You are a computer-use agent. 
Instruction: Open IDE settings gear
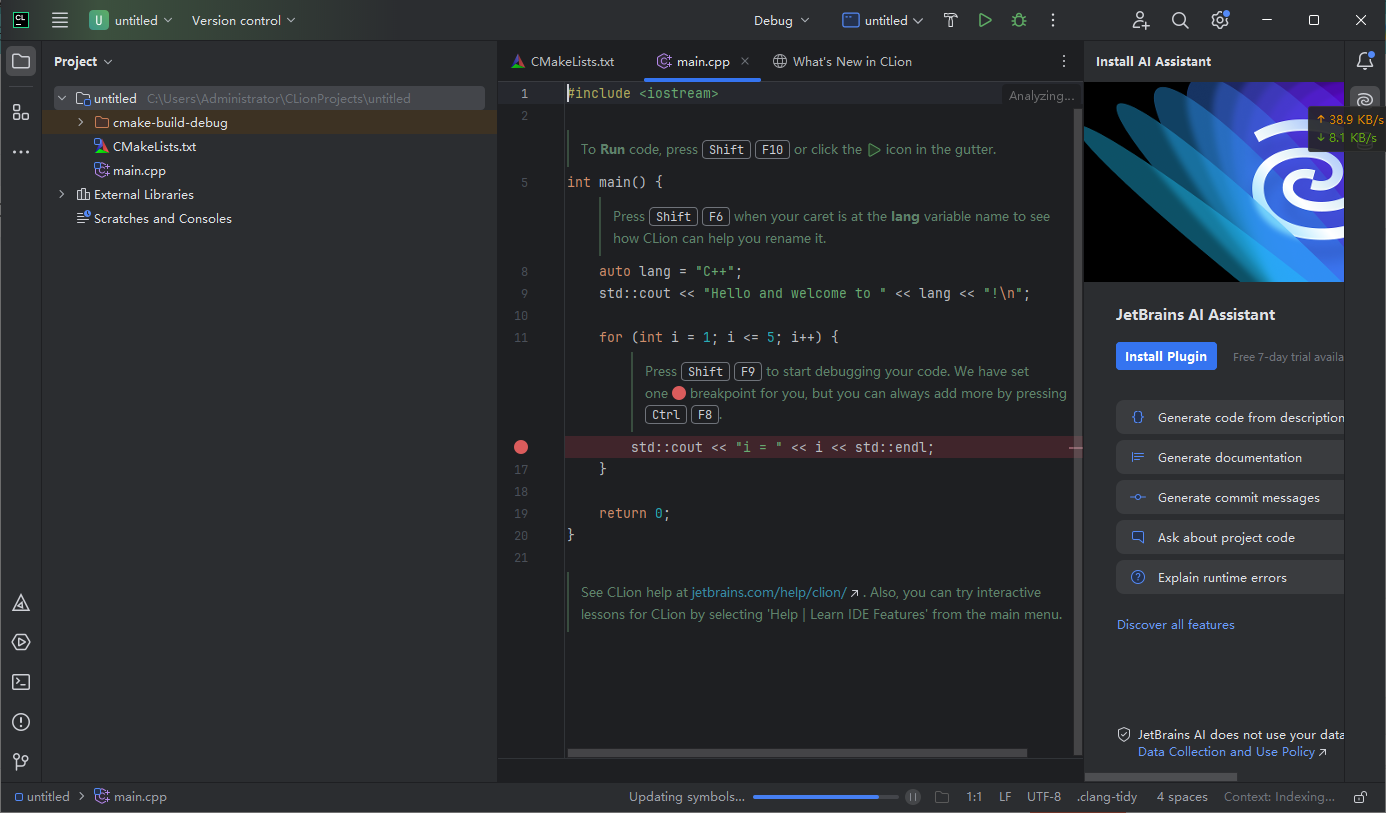click(x=1220, y=20)
